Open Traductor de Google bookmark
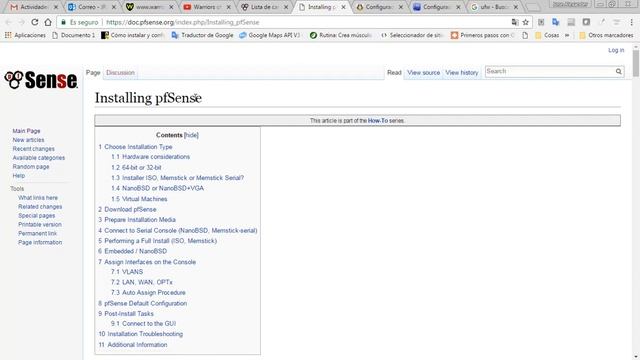Viewport: 640px width, 360px height. pos(202,35)
